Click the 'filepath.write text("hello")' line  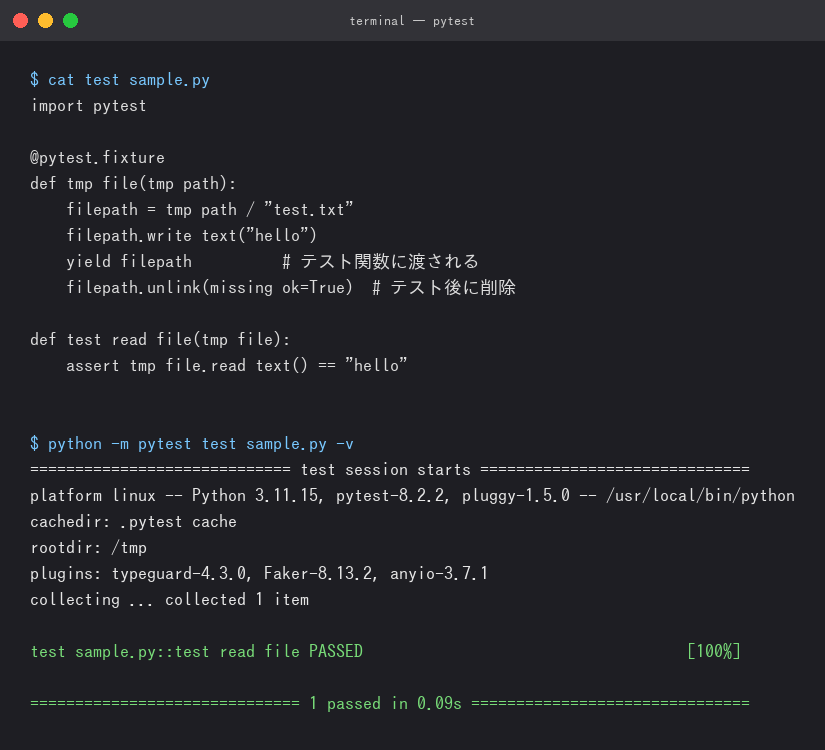coord(192,235)
